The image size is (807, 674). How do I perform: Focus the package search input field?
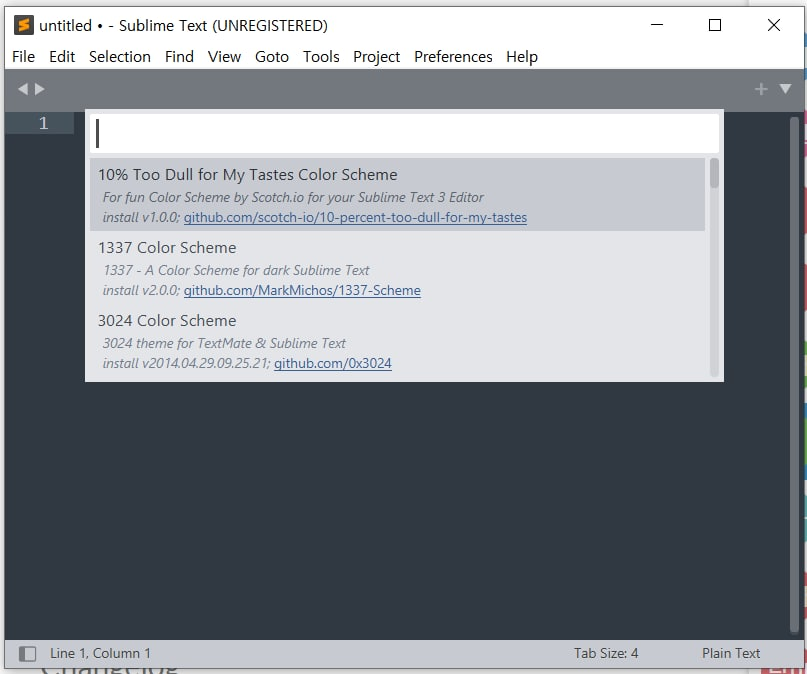click(x=405, y=133)
